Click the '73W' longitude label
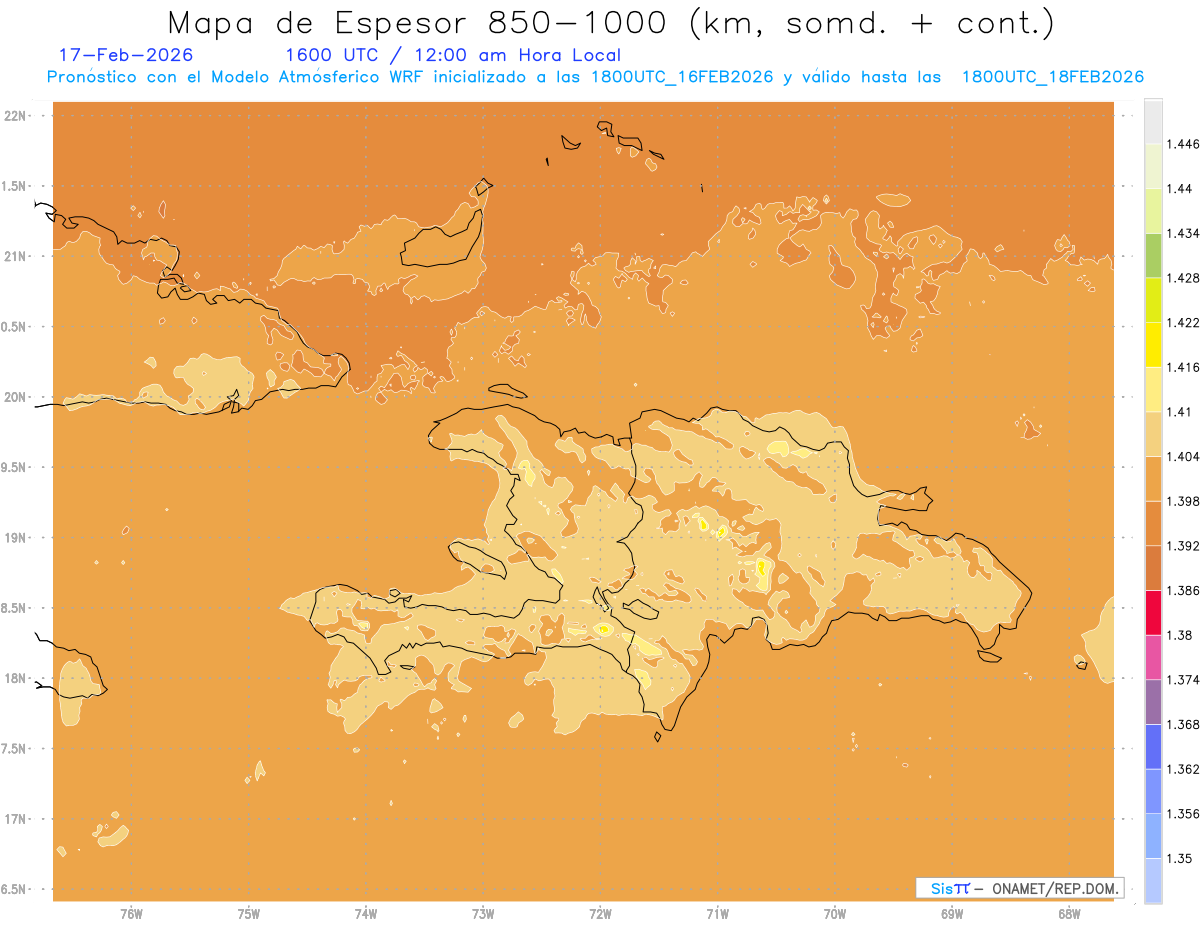This screenshot has width=1200, height=927. point(483,914)
